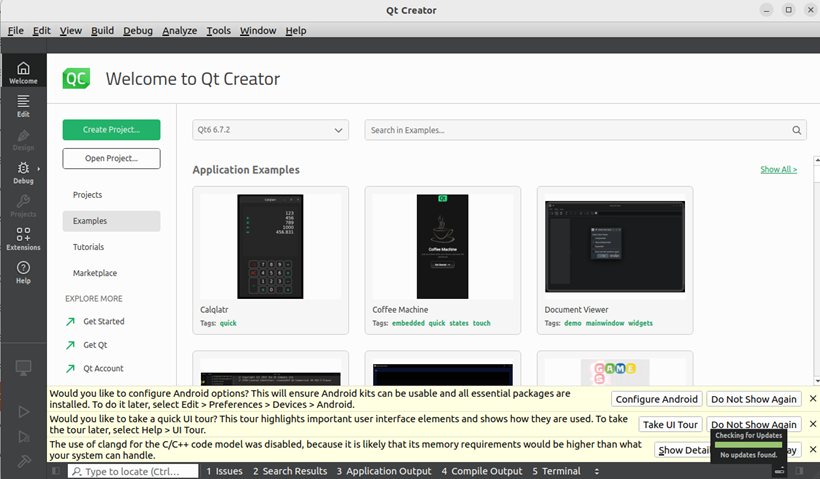Click the Configure Android button

point(656,399)
